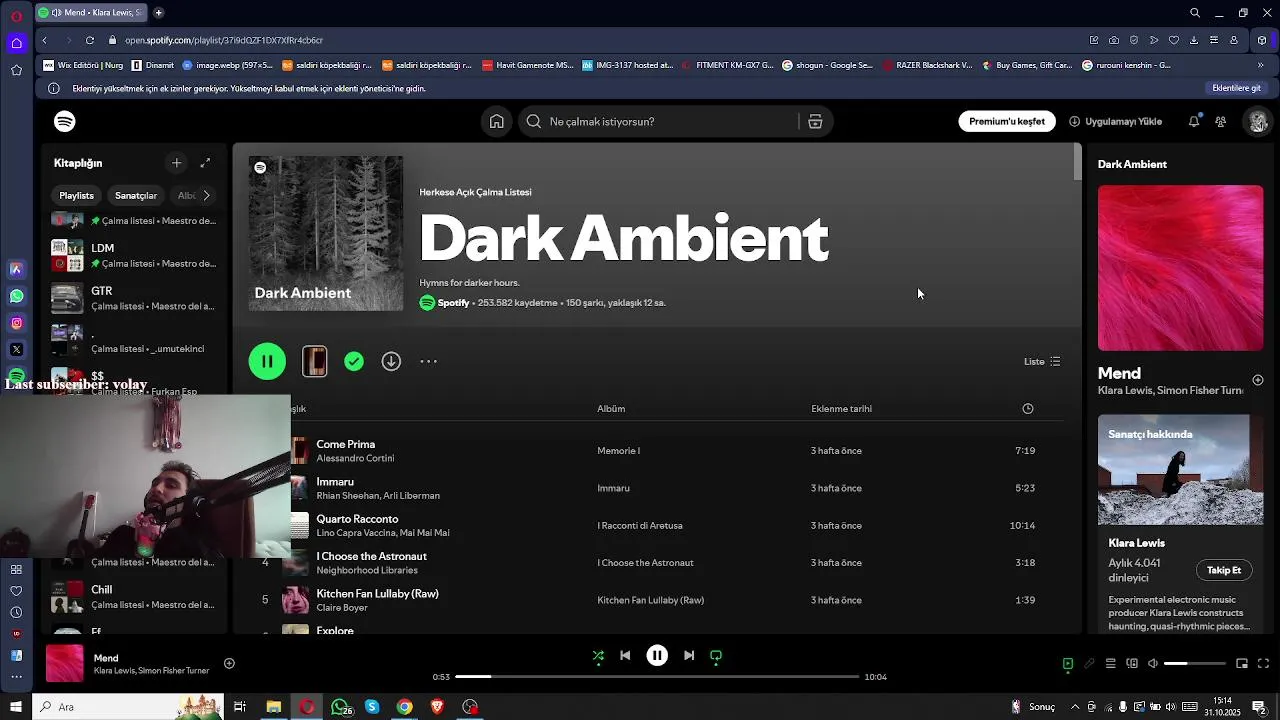Click the Dark Ambient cover thumbnail

point(326,233)
